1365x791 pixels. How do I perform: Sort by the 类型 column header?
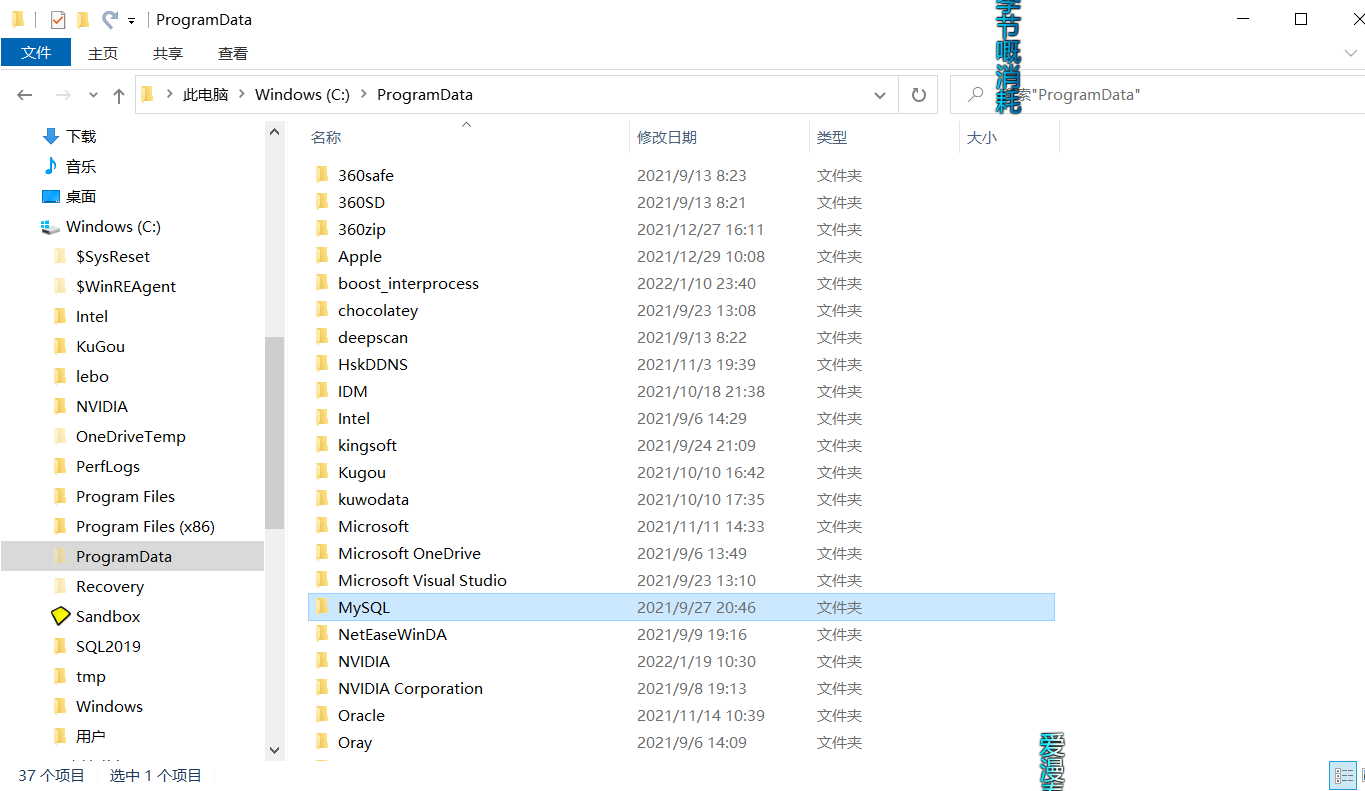[832, 137]
